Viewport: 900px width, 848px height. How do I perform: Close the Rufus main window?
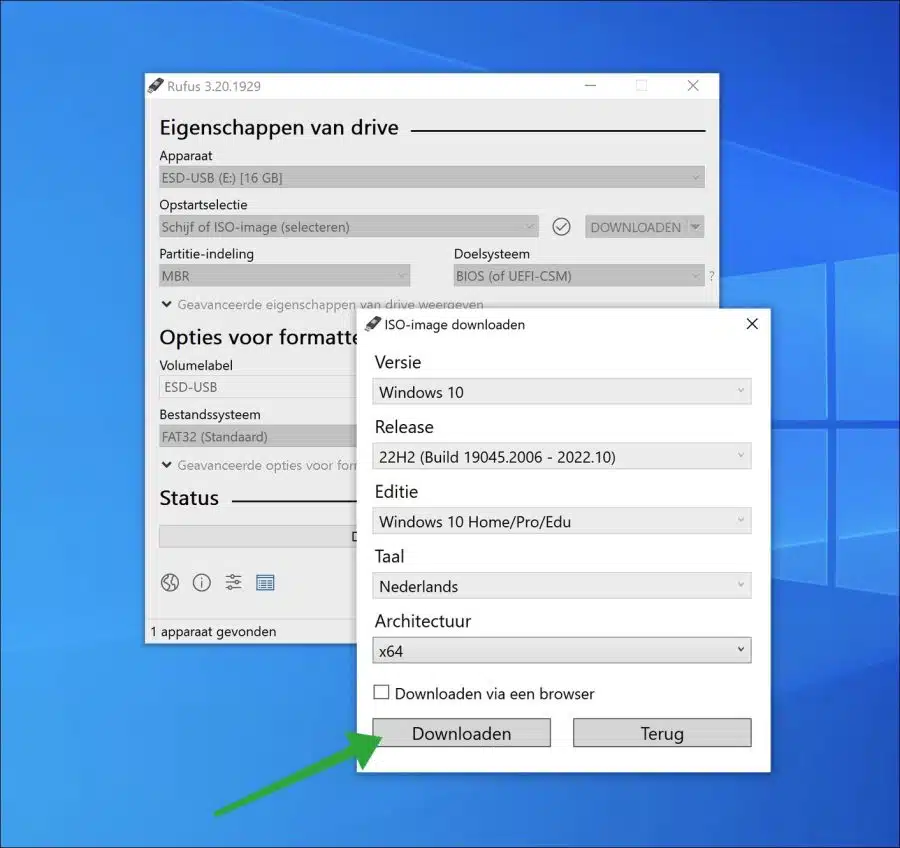(693, 86)
